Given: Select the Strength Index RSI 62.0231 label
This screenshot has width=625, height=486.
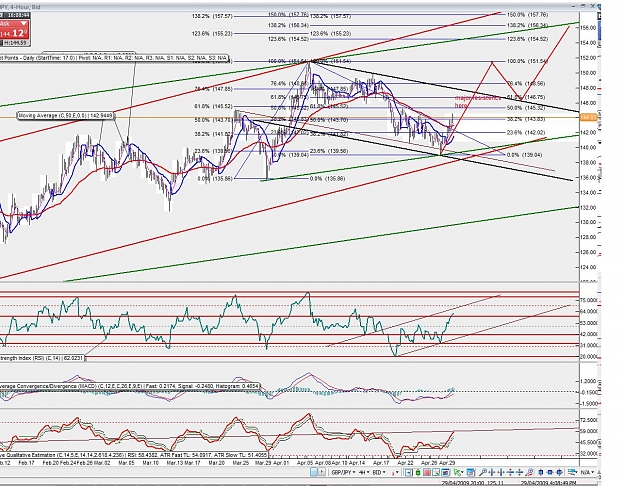Looking at the screenshot, I should pos(42,358).
